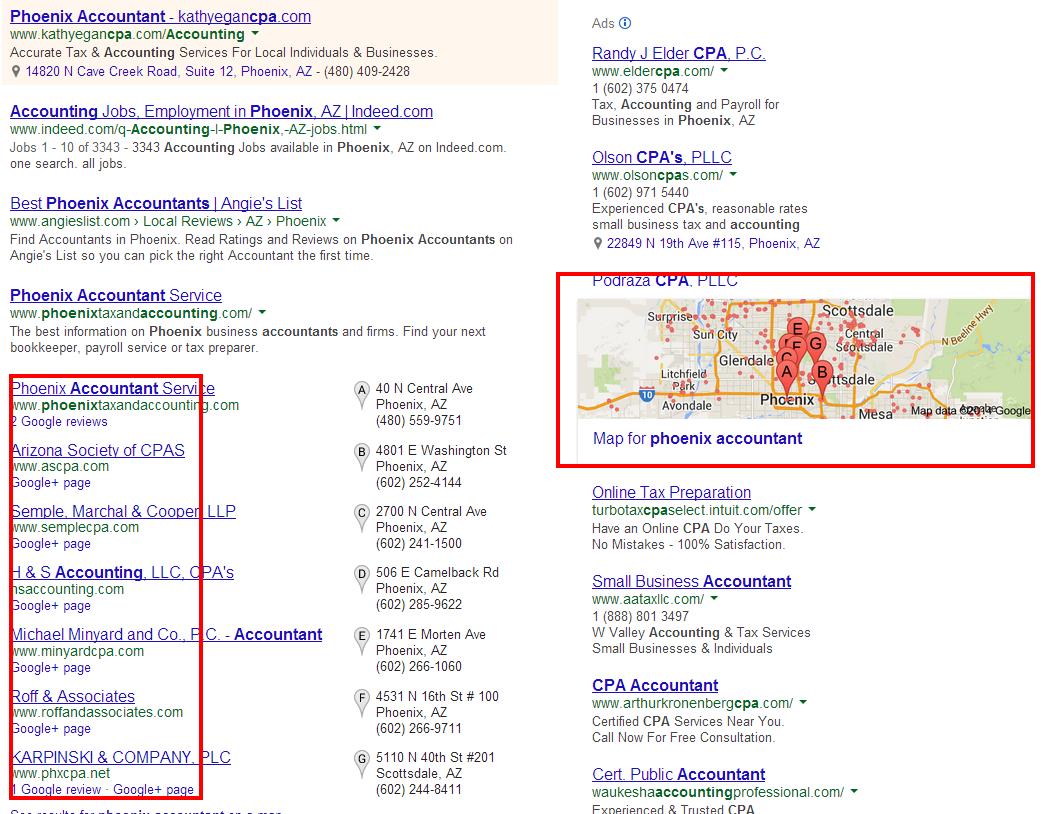This screenshot has height=814, width=1057.
Task: Open Online Tax Preparation ad
Action: coord(671,492)
